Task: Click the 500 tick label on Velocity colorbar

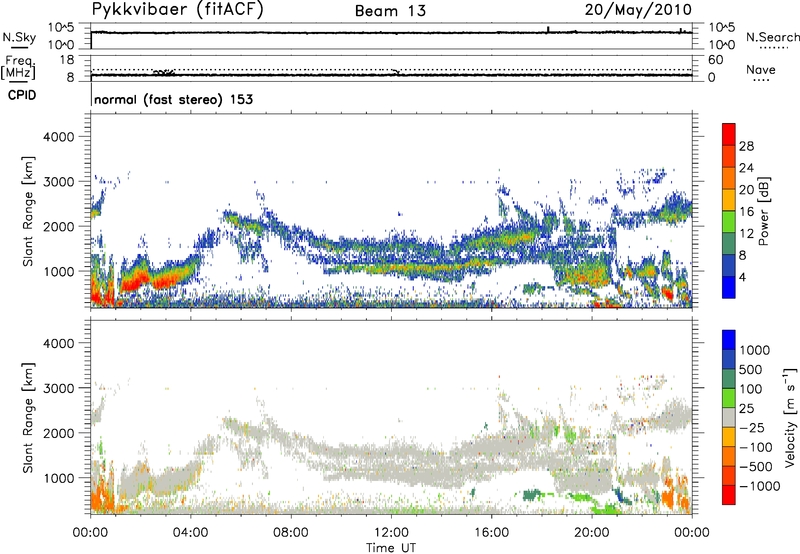Action: coord(751,369)
